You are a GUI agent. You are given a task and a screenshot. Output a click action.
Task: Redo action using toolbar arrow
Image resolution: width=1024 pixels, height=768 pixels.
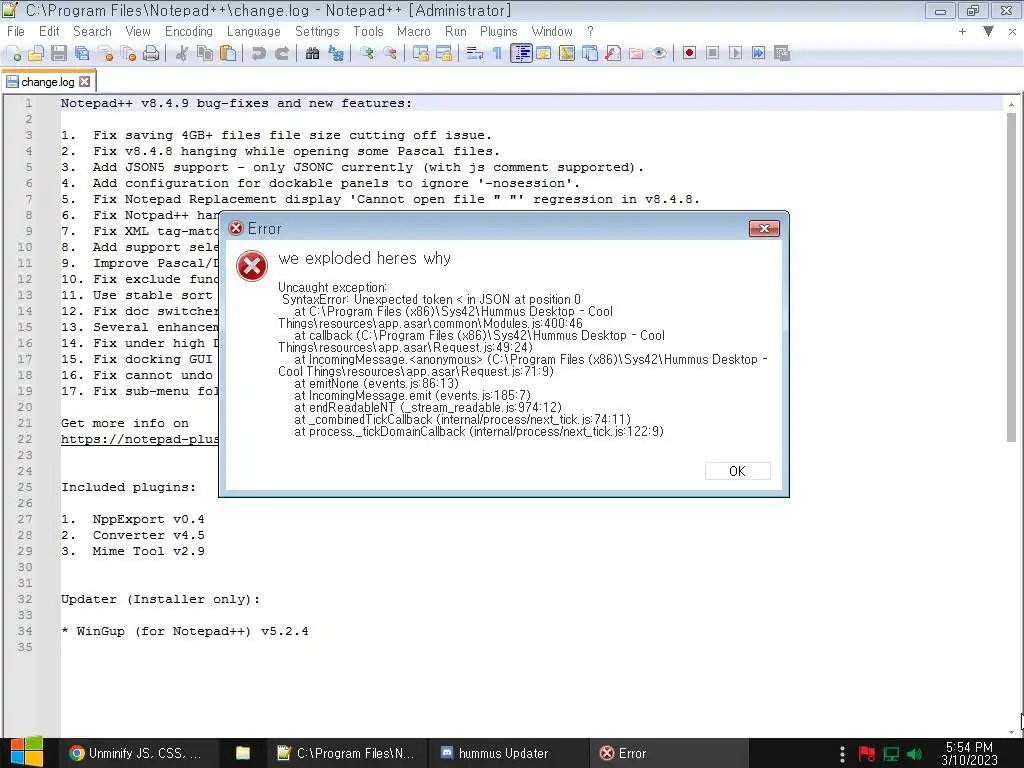[281, 54]
